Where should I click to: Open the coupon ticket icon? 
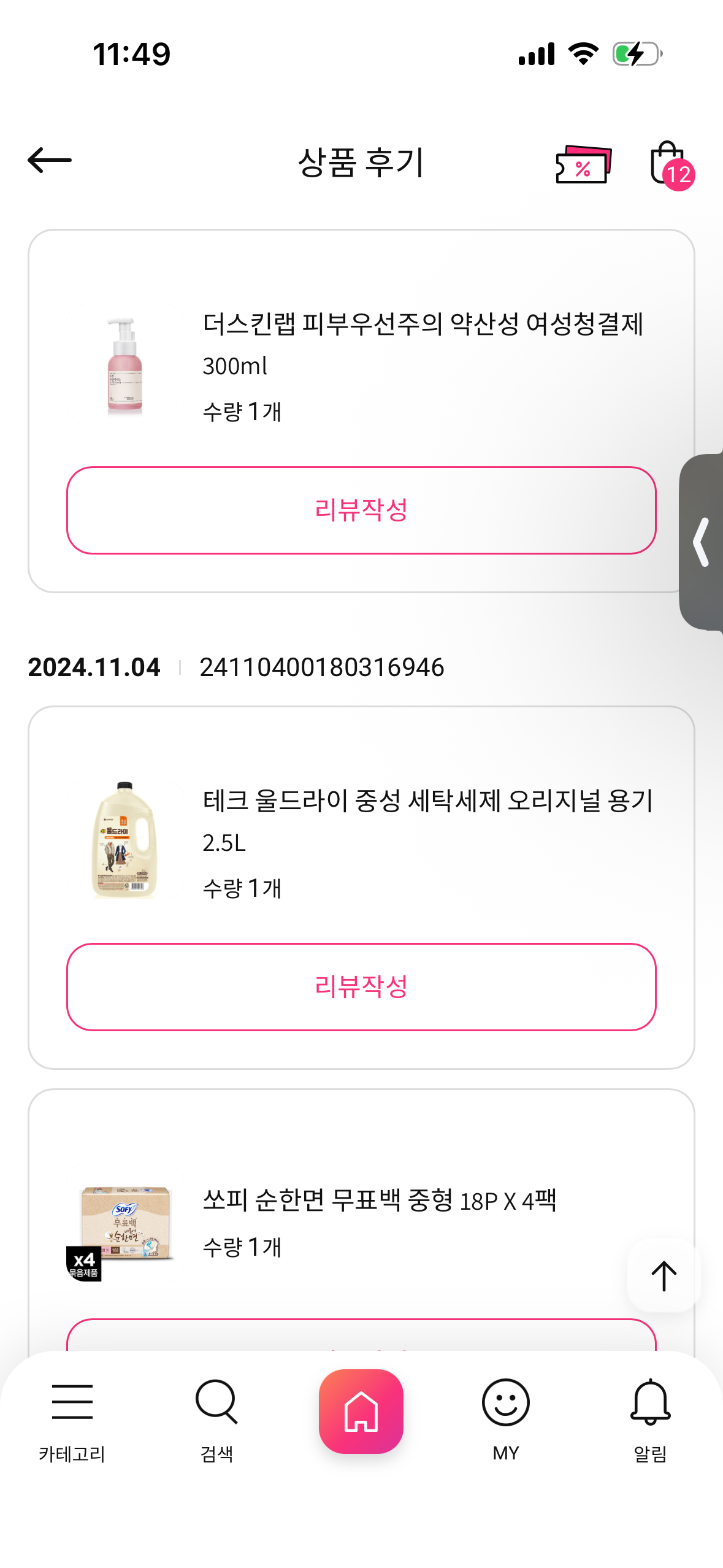(583, 164)
